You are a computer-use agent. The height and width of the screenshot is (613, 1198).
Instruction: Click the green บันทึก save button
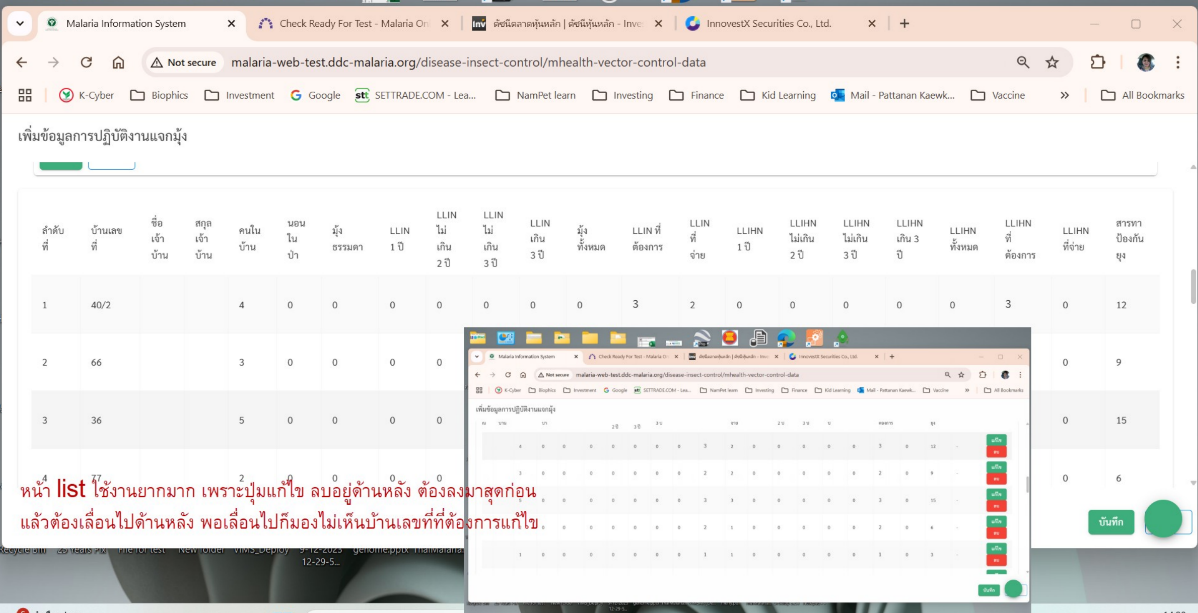coord(1110,522)
